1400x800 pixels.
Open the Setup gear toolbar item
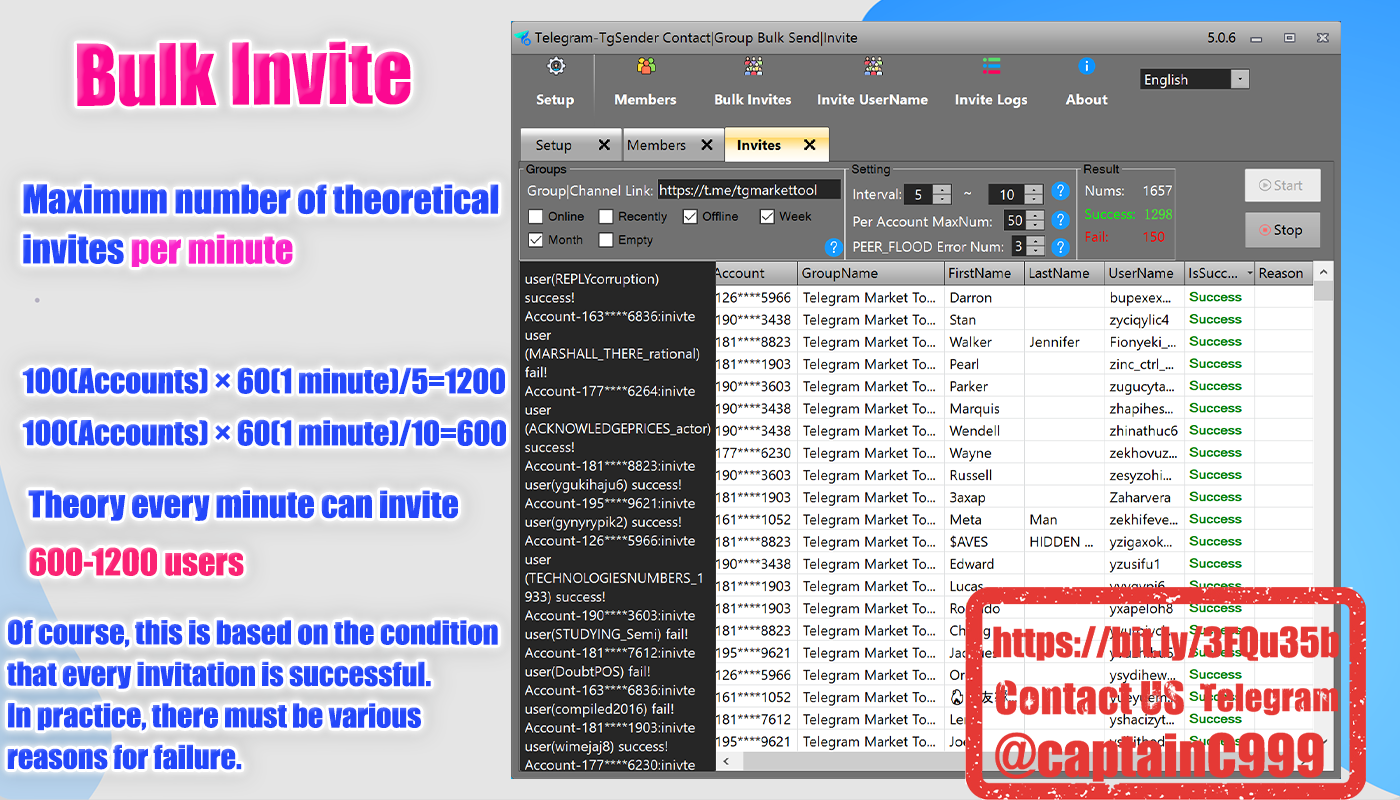(x=555, y=82)
